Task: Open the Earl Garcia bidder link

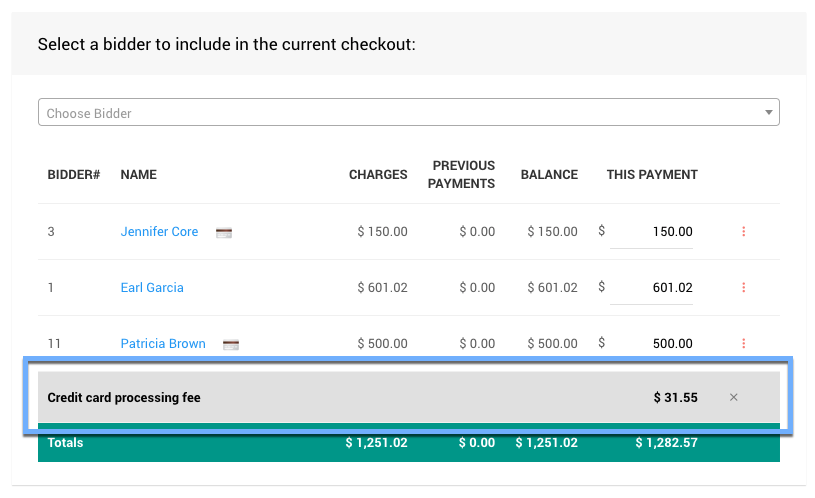Action: coord(152,288)
